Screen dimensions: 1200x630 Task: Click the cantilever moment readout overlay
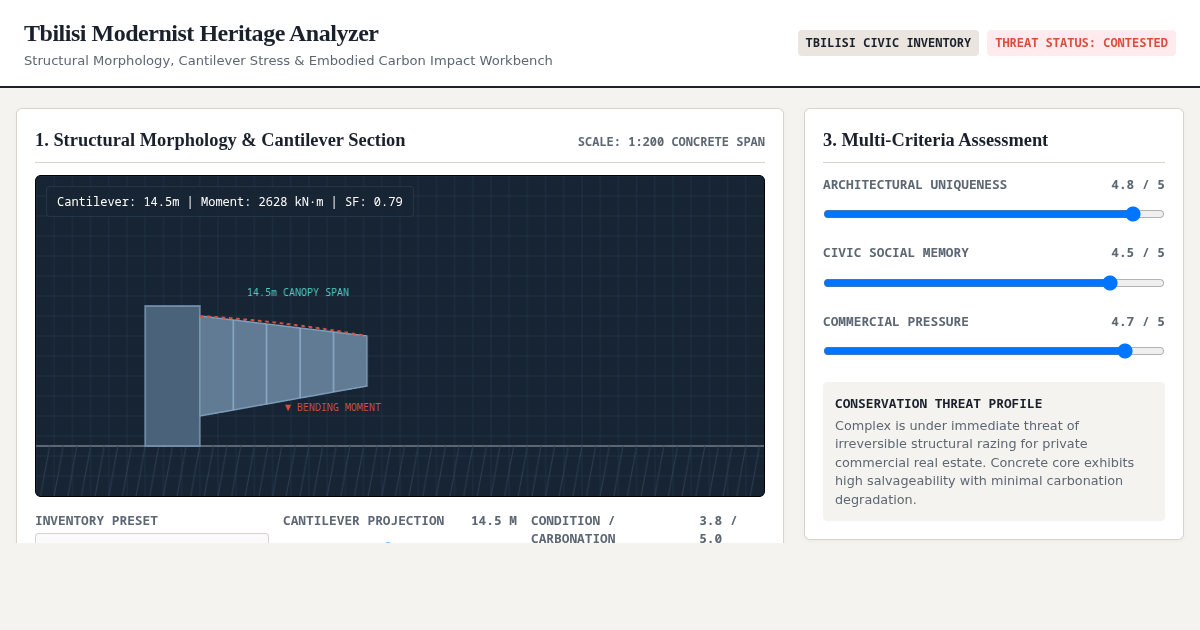230,202
